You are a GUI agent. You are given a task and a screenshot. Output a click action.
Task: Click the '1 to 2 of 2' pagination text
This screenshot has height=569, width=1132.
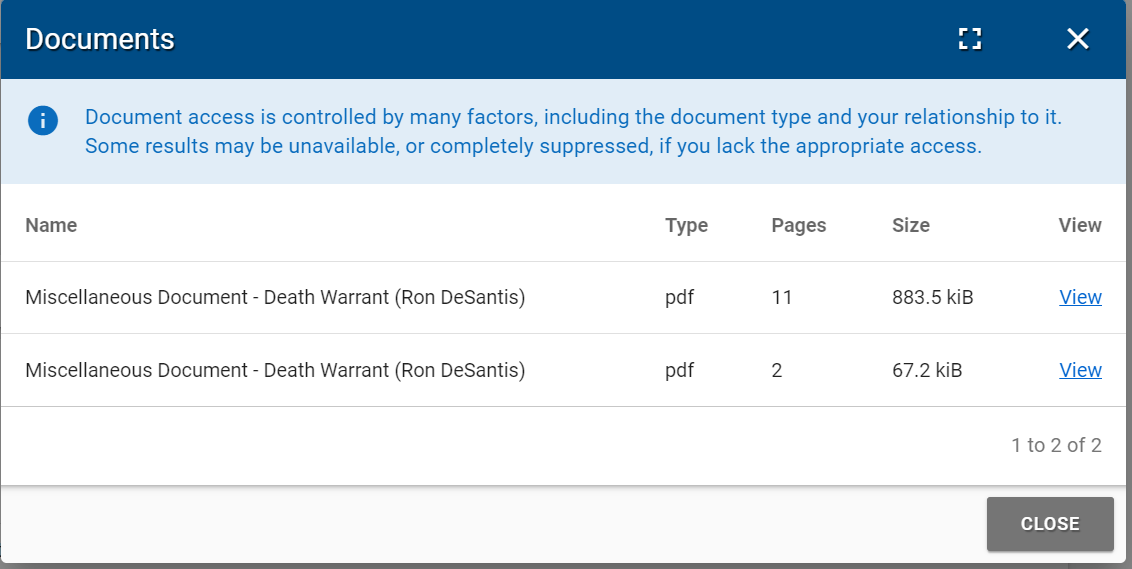coord(1056,445)
